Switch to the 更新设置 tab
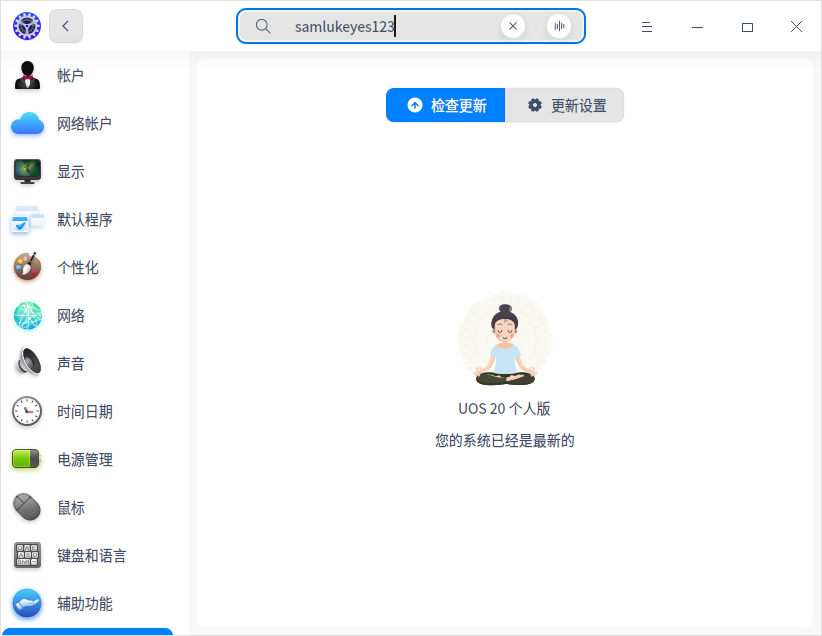Viewport: 822px width, 636px height. click(565, 105)
